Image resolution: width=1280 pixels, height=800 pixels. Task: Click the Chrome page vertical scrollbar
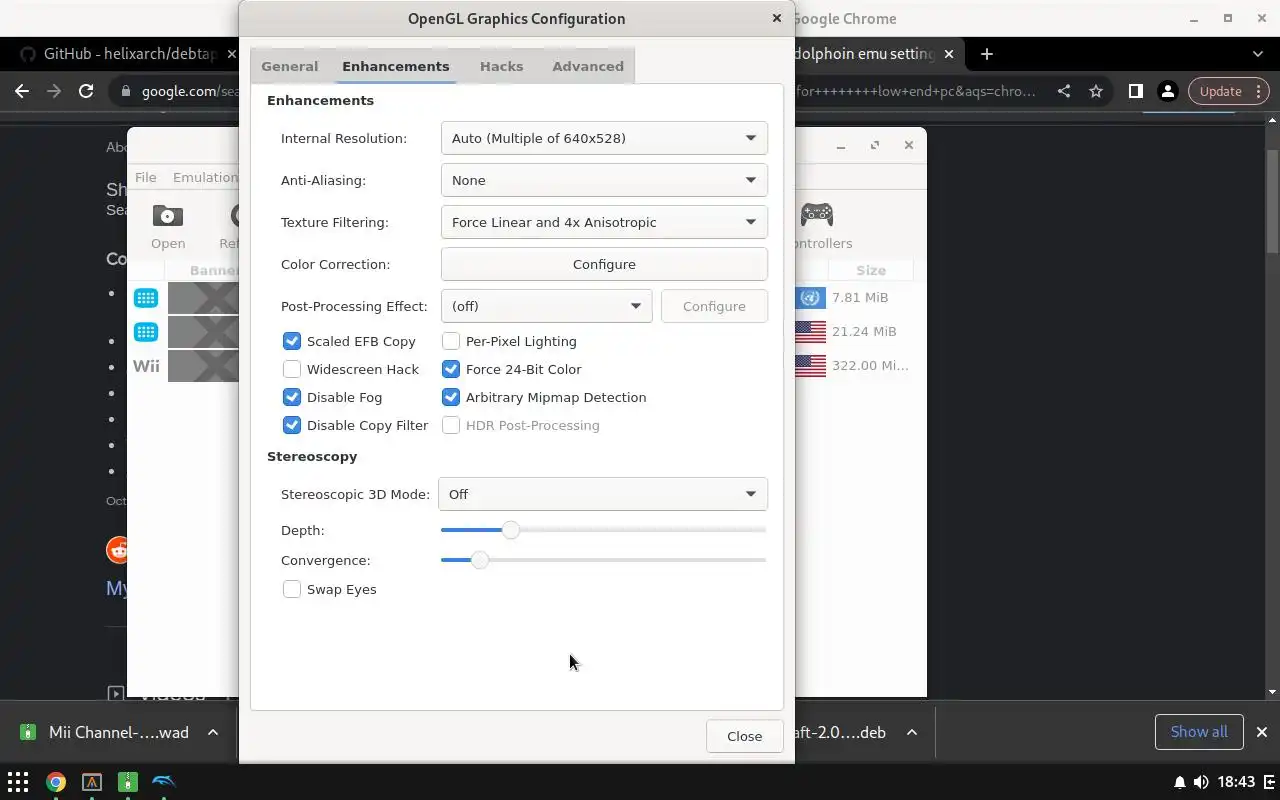(1272, 200)
